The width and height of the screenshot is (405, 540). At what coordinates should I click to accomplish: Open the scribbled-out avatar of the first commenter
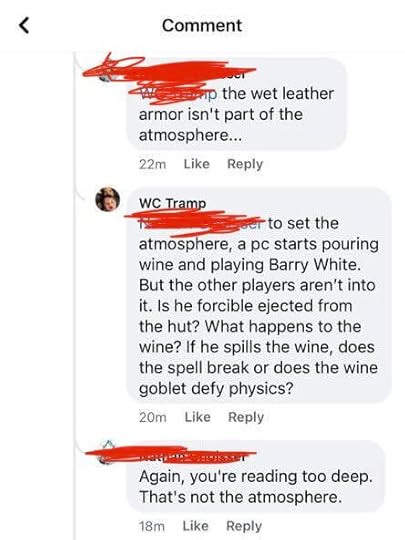[x=107, y=71]
